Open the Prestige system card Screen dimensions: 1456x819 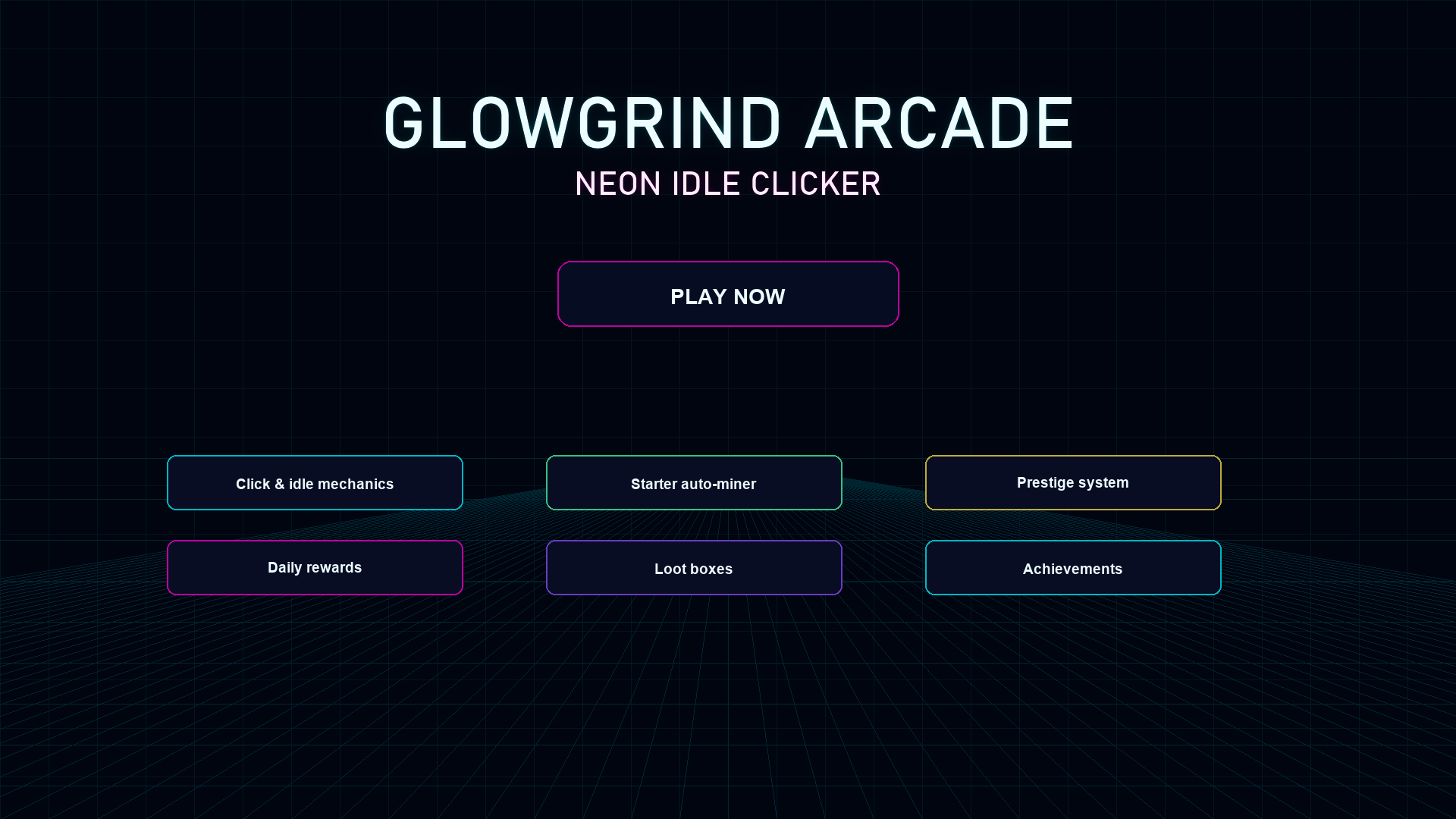click(x=1073, y=483)
